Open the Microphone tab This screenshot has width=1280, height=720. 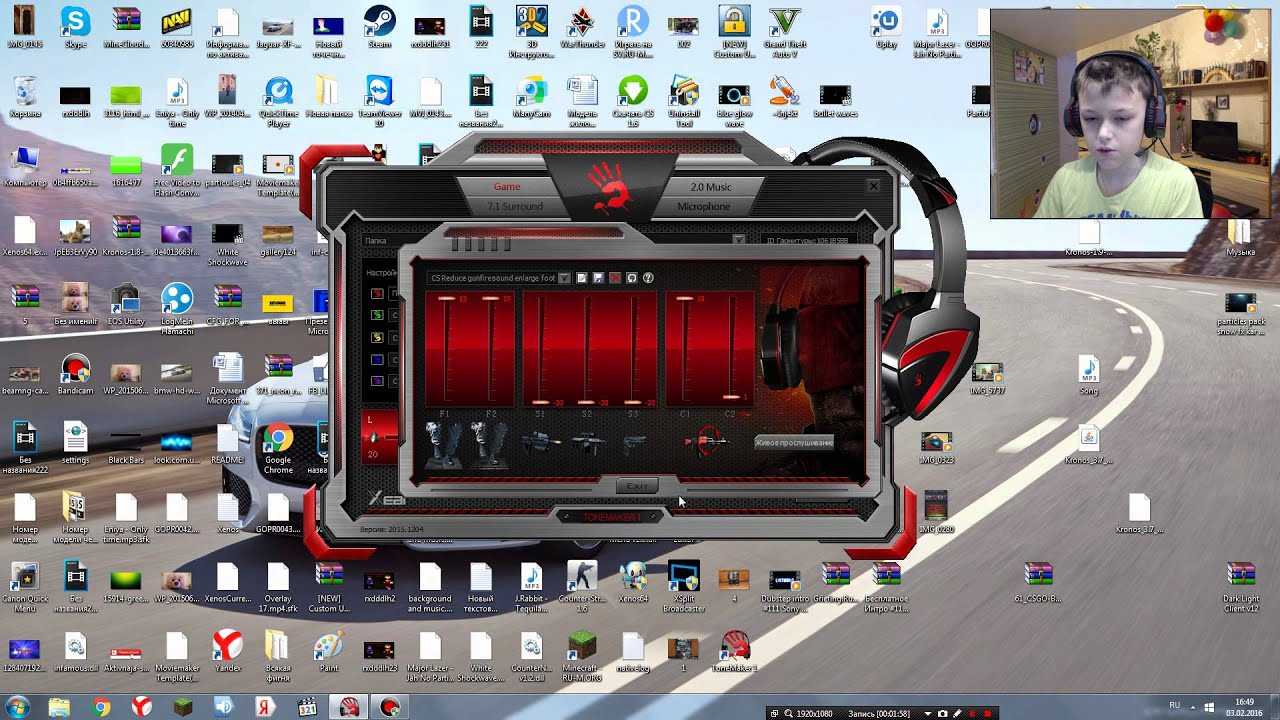[x=703, y=206]
